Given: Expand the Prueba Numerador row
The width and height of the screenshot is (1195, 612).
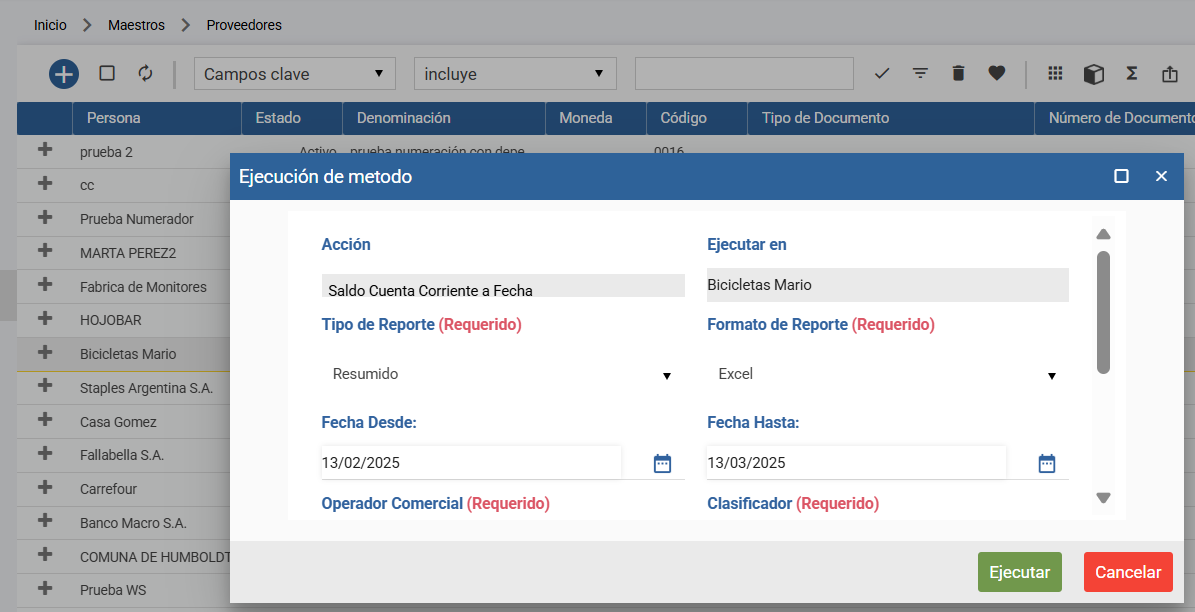Looking at the screenshot, I should [45, 217].
